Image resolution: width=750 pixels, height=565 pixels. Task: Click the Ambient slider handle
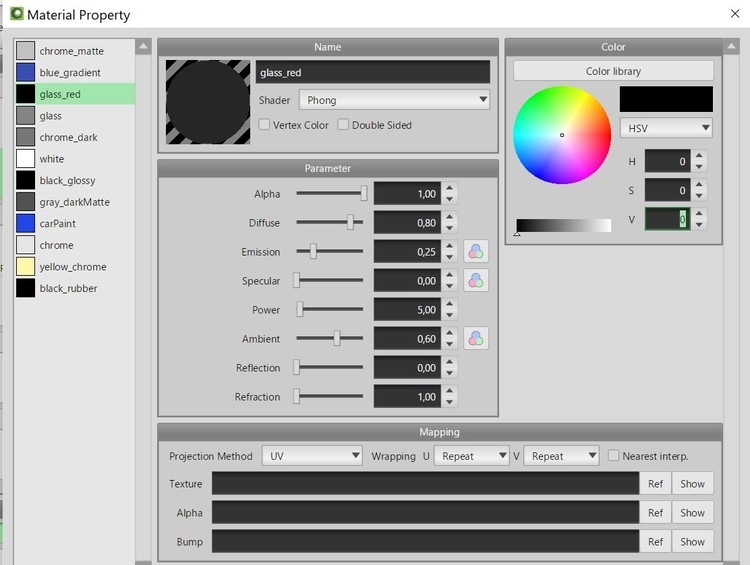tap(337, 338)
